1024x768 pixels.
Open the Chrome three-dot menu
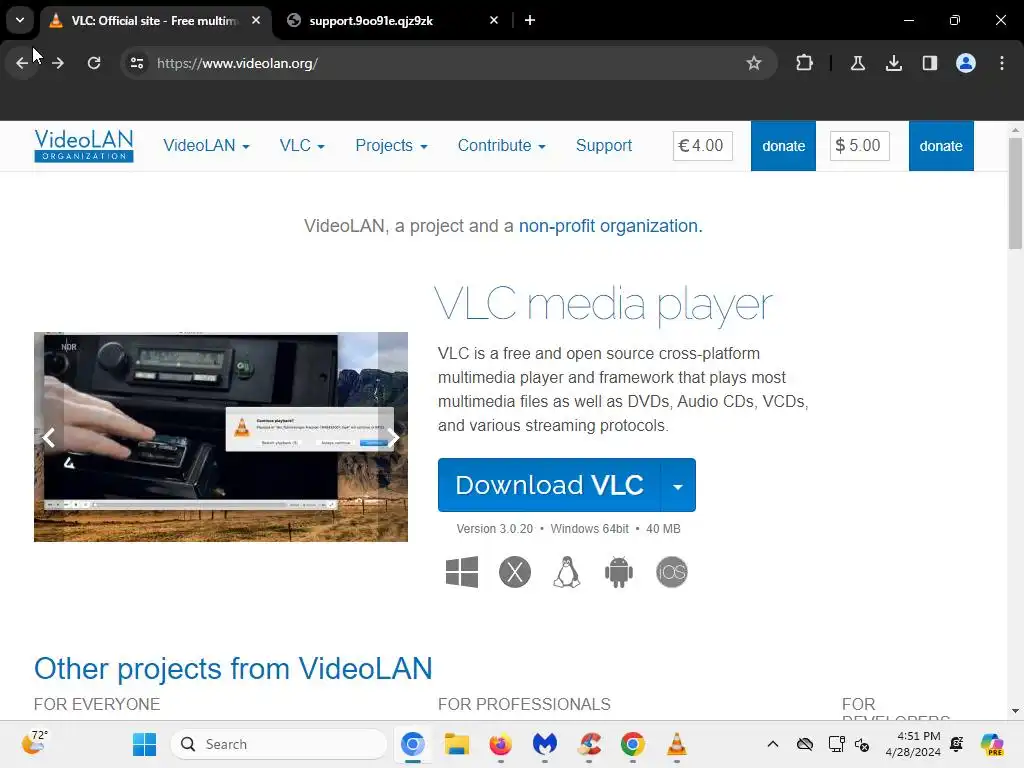pos(1002,63)
